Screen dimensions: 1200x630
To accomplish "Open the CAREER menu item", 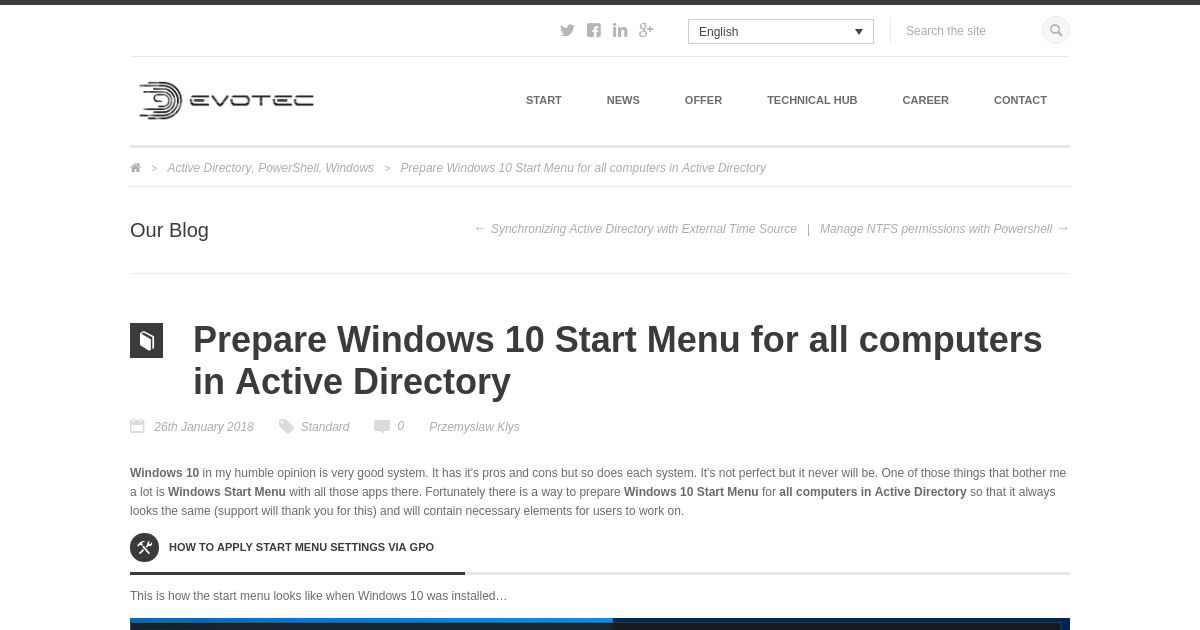I will [x=925, y=100].
